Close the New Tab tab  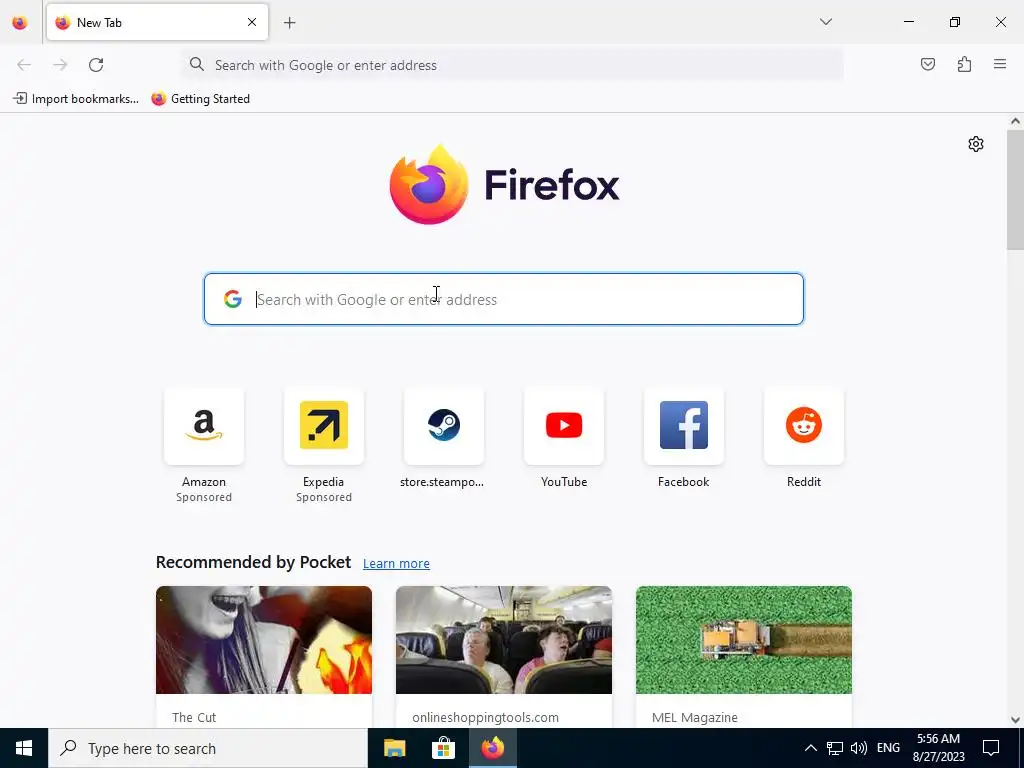tap(252, 22)
